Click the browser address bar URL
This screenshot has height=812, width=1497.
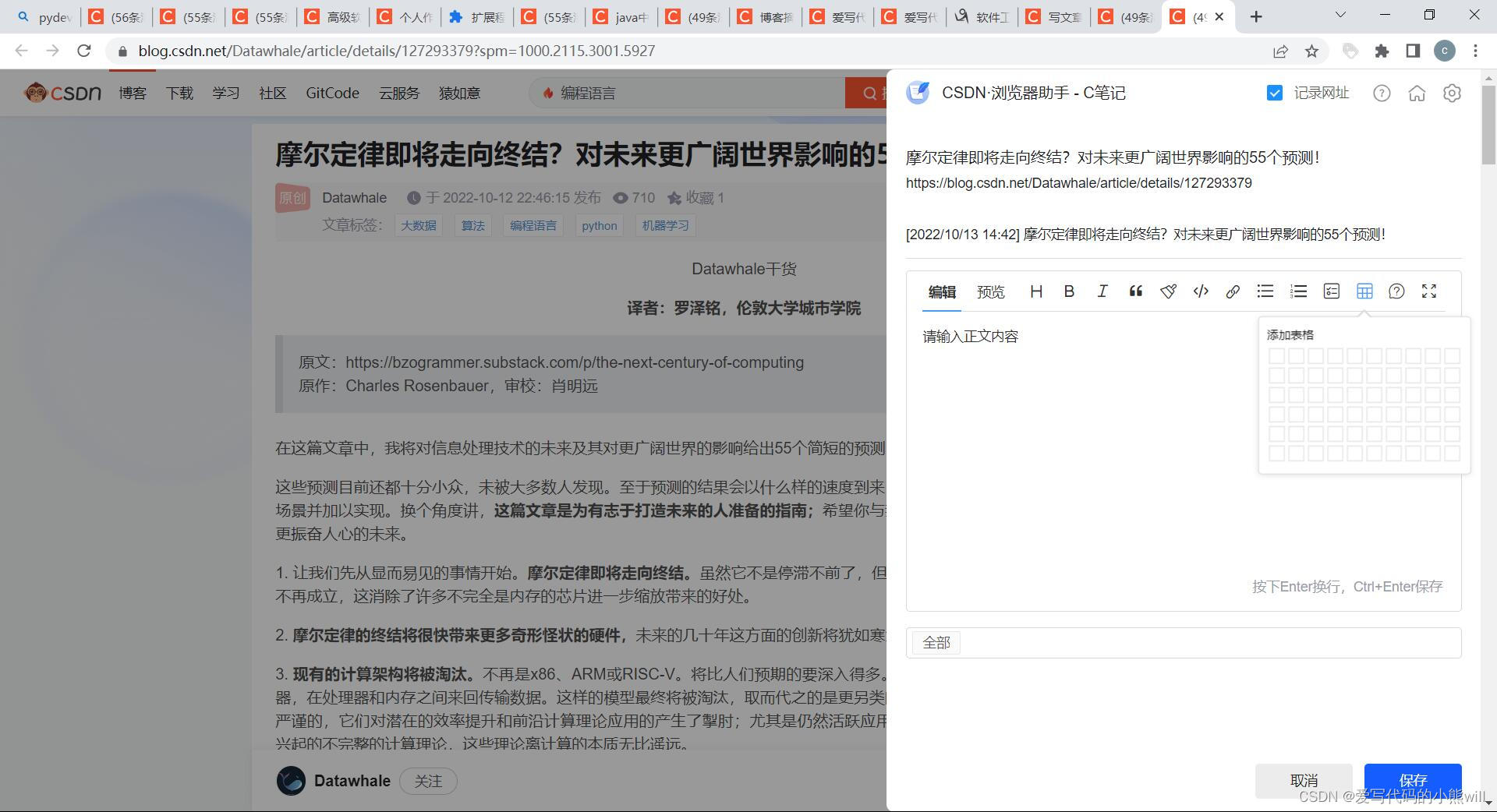pyautogui.click(x=397, y=51)
